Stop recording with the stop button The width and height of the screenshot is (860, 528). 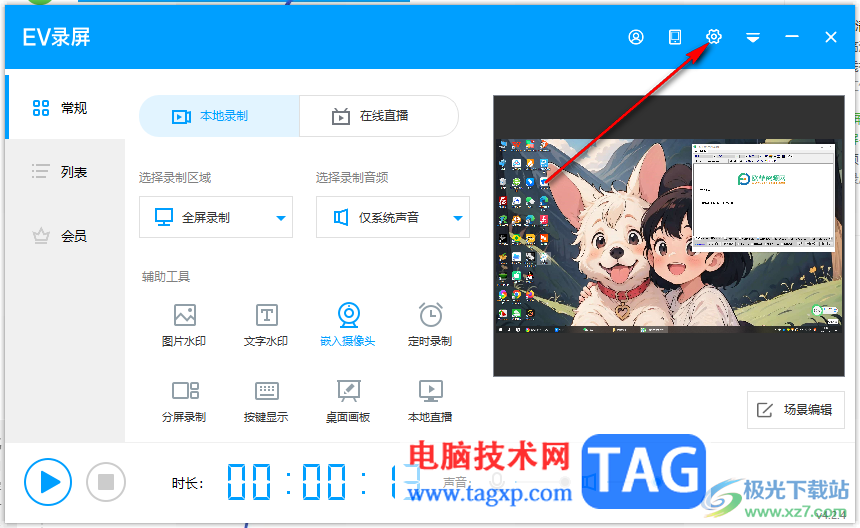click(x=106, y=482)
